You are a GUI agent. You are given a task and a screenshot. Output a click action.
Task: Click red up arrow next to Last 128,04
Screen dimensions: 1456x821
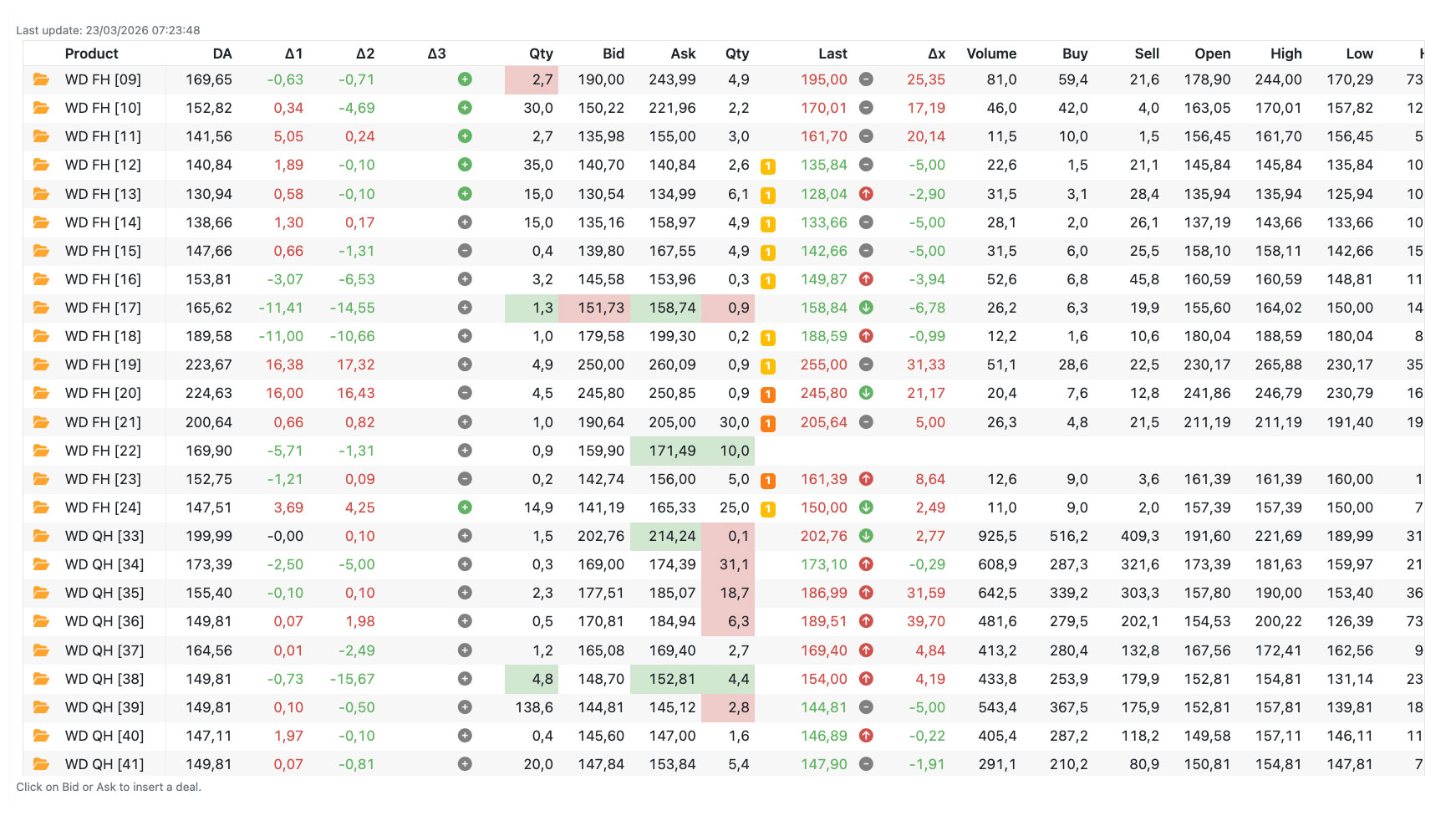point(866,194)
